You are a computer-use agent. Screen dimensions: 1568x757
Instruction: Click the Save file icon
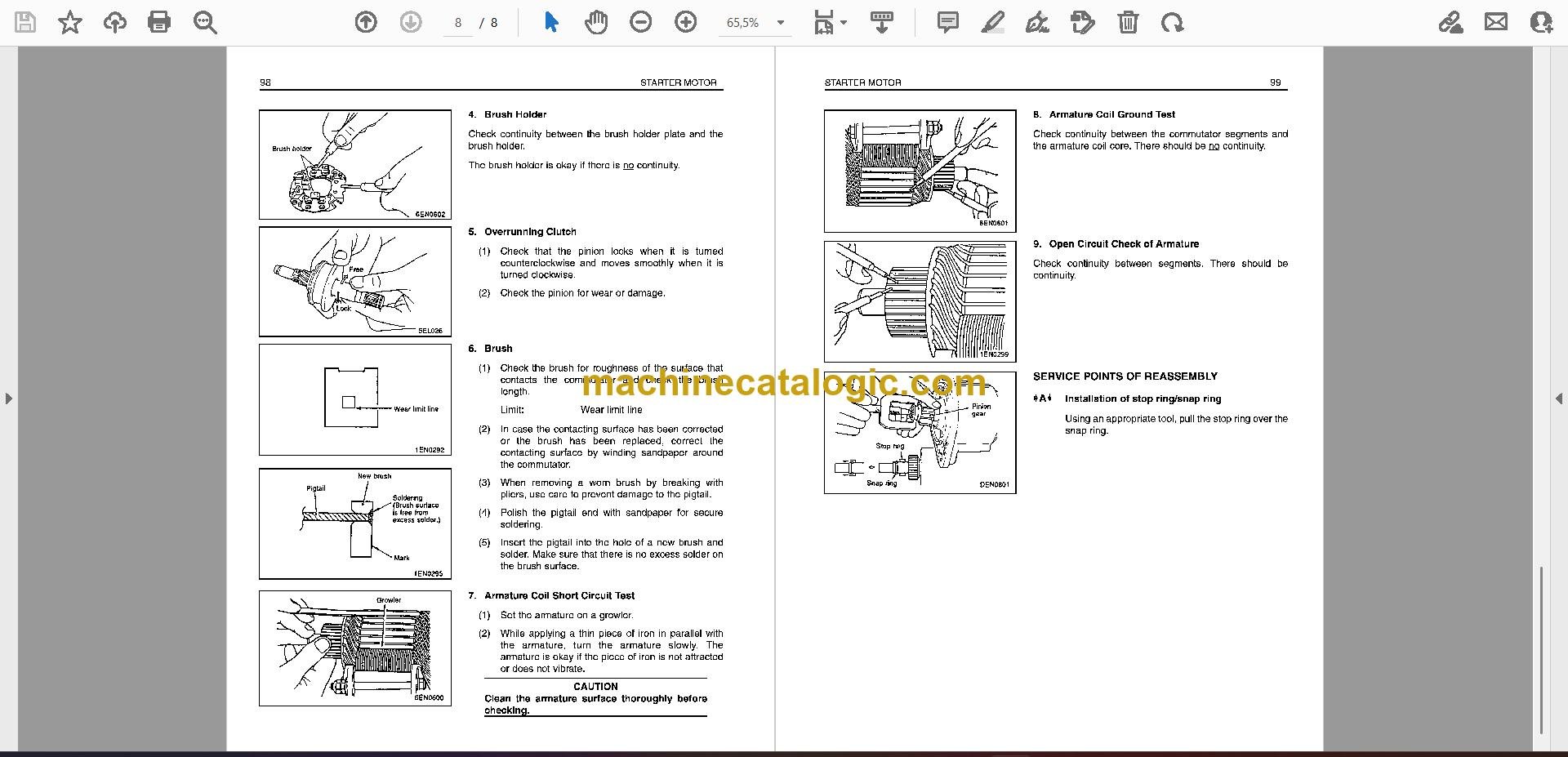[25, 23]
